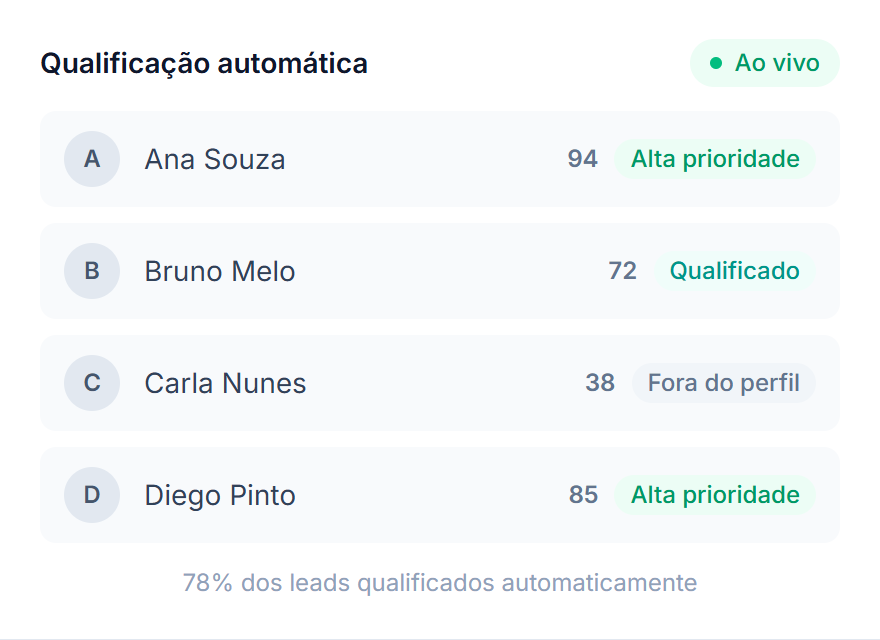Click Bruno Melo's avatar letter B

(92, 271)
